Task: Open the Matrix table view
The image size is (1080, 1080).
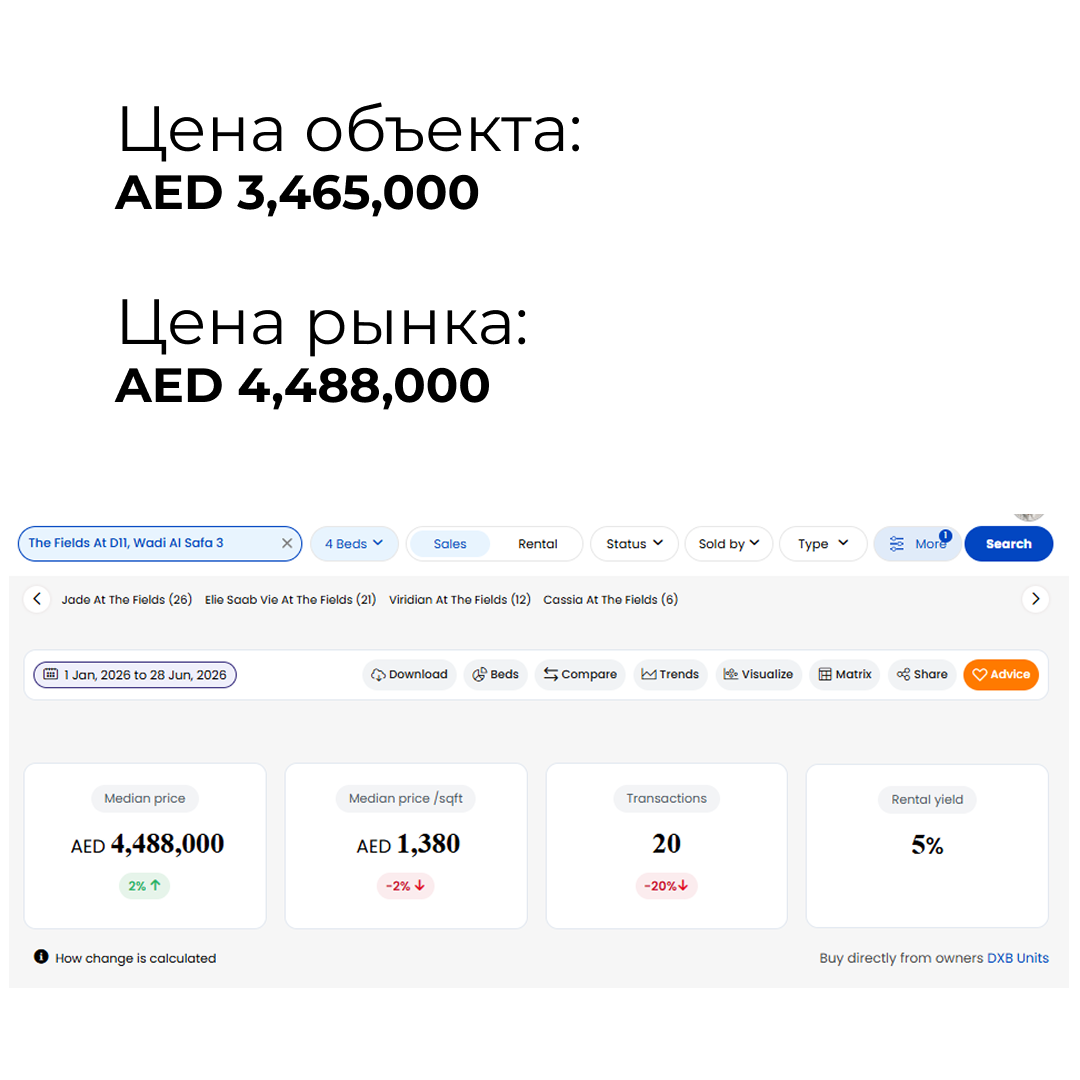Action: click(x=845, y=674)
